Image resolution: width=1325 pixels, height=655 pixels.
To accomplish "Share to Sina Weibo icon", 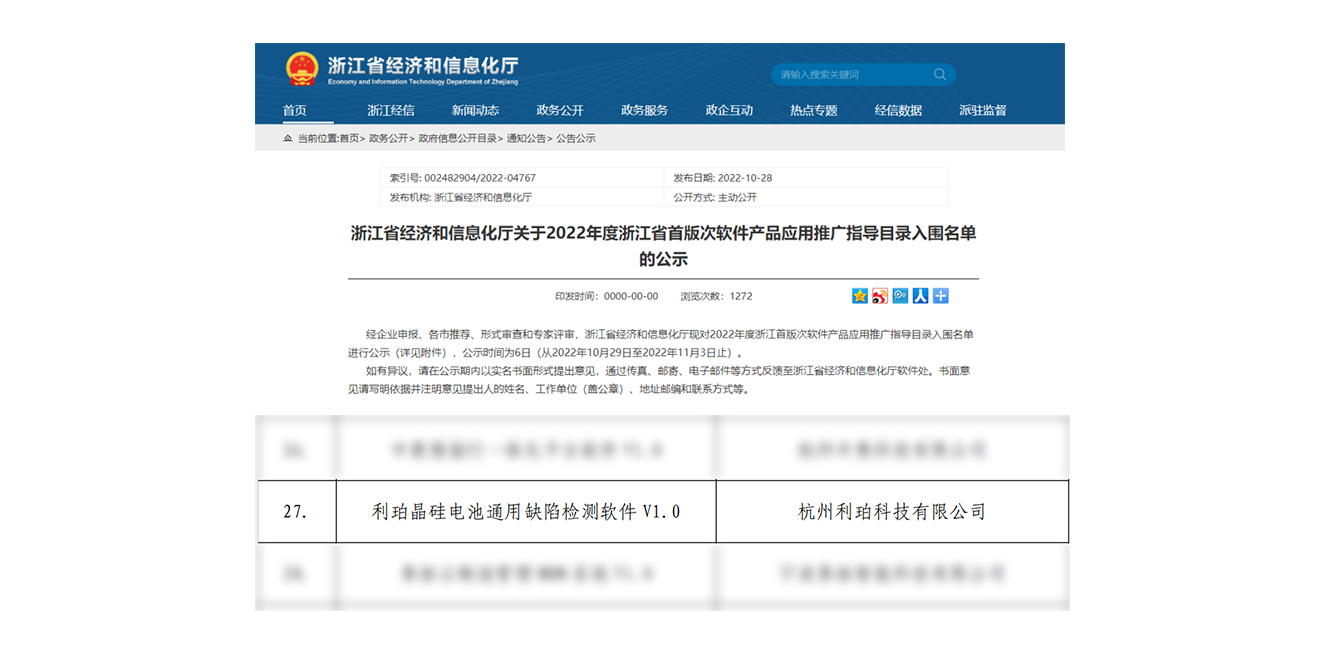I will pos(880,296).
